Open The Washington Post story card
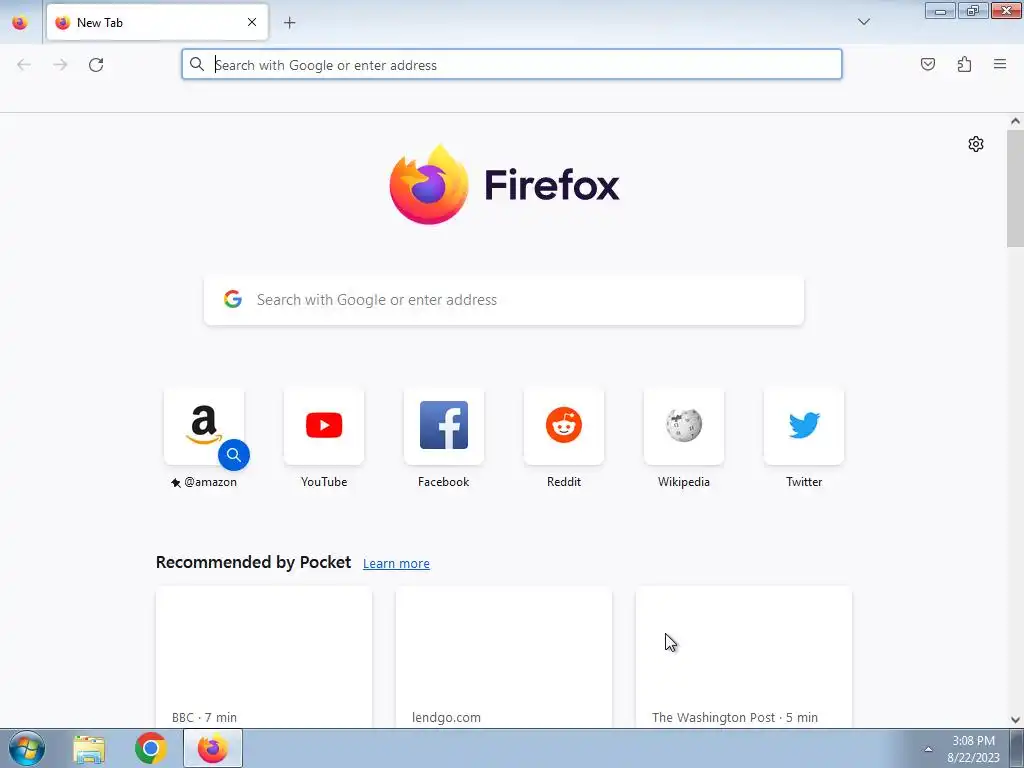The image size is (1024, 768). (744, 657)
